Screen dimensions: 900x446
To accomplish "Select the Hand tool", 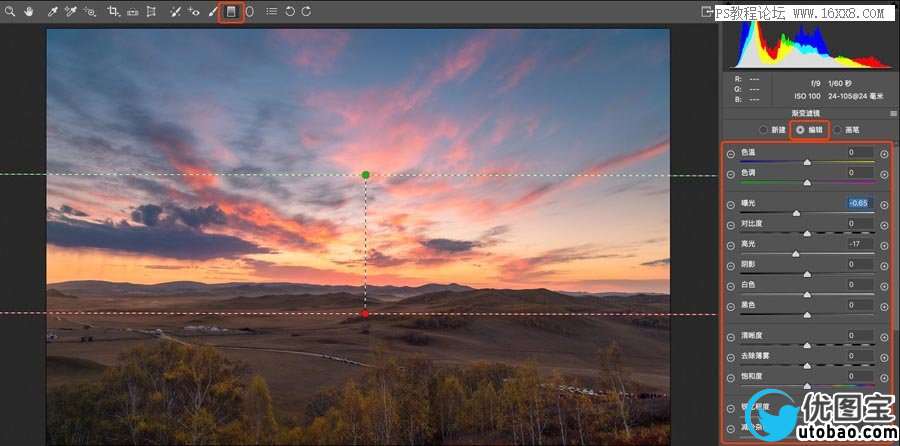I will point(29,11).
